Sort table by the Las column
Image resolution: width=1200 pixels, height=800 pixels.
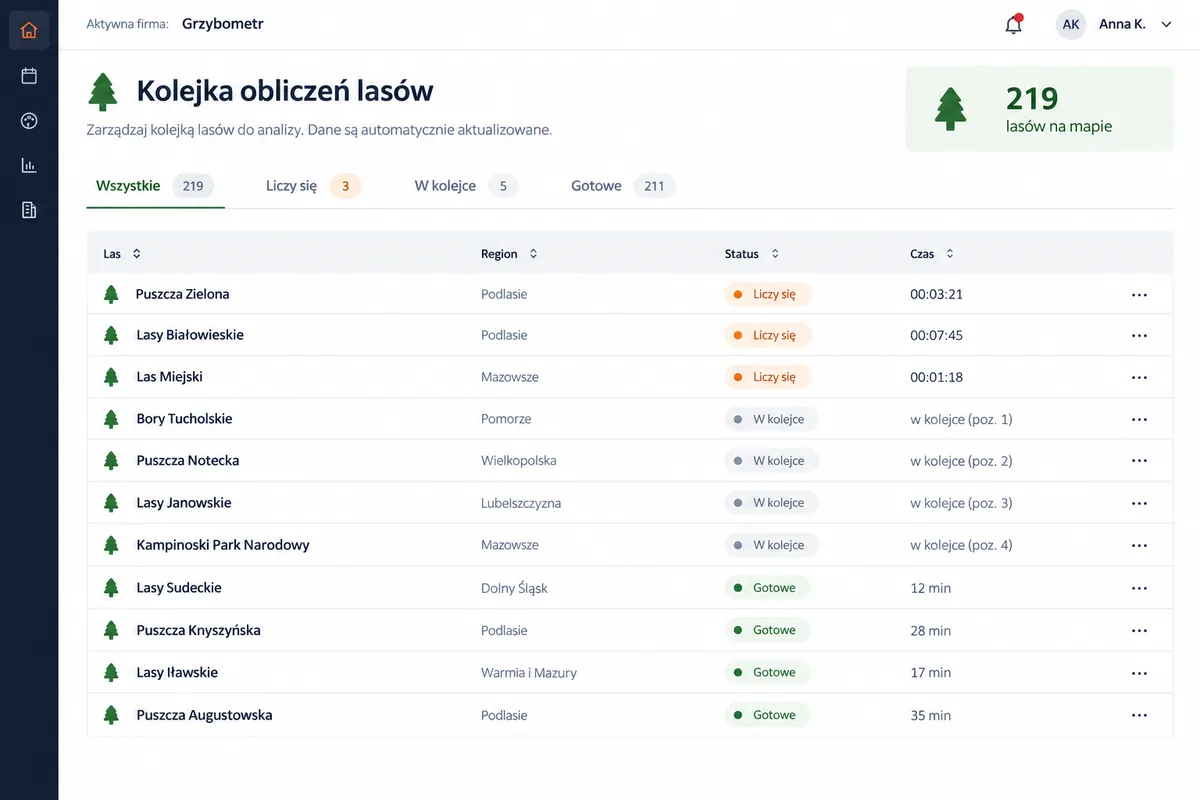(x=122, y=254)
